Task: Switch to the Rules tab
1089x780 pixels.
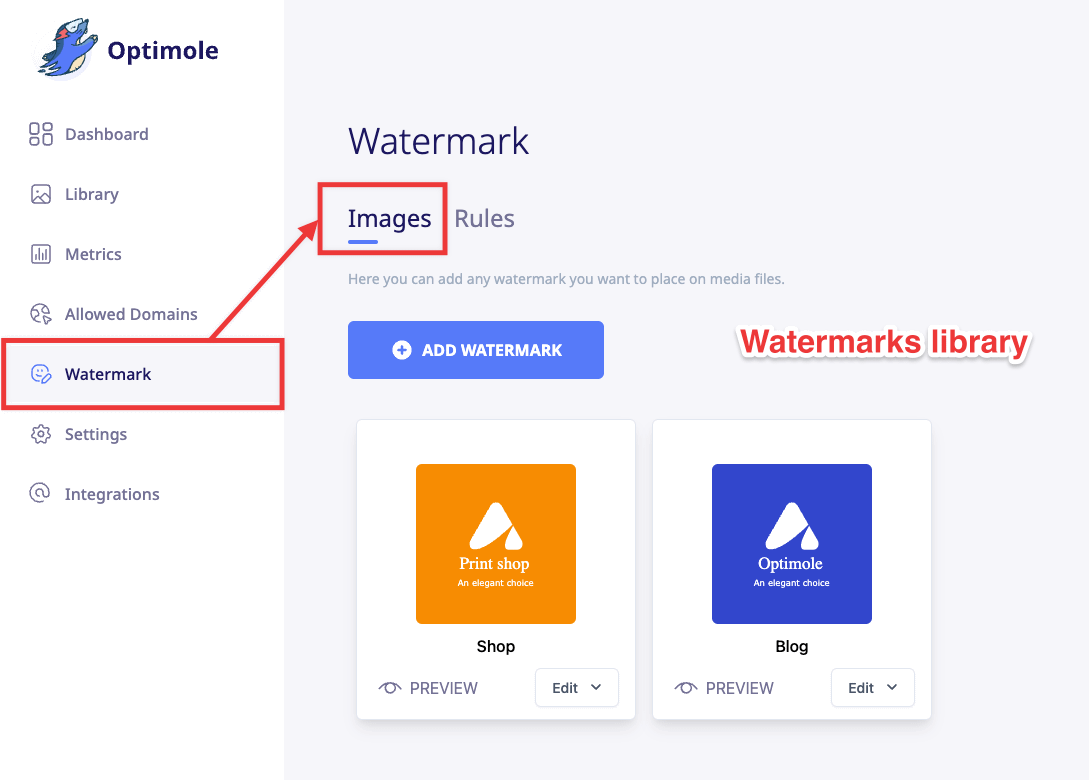Action: [484, 219]
